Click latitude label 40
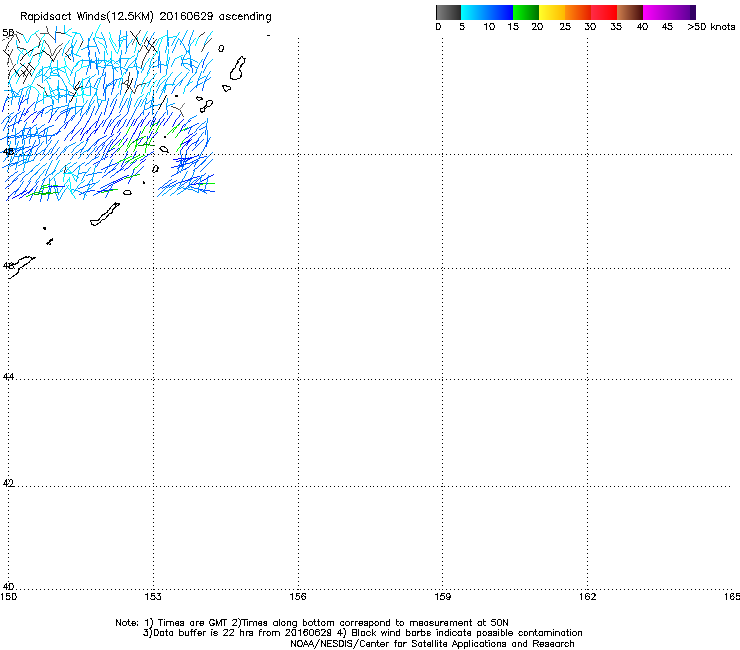Image resolution: width=740 pixels, height=650 pixels. click(x=8, y=586)
